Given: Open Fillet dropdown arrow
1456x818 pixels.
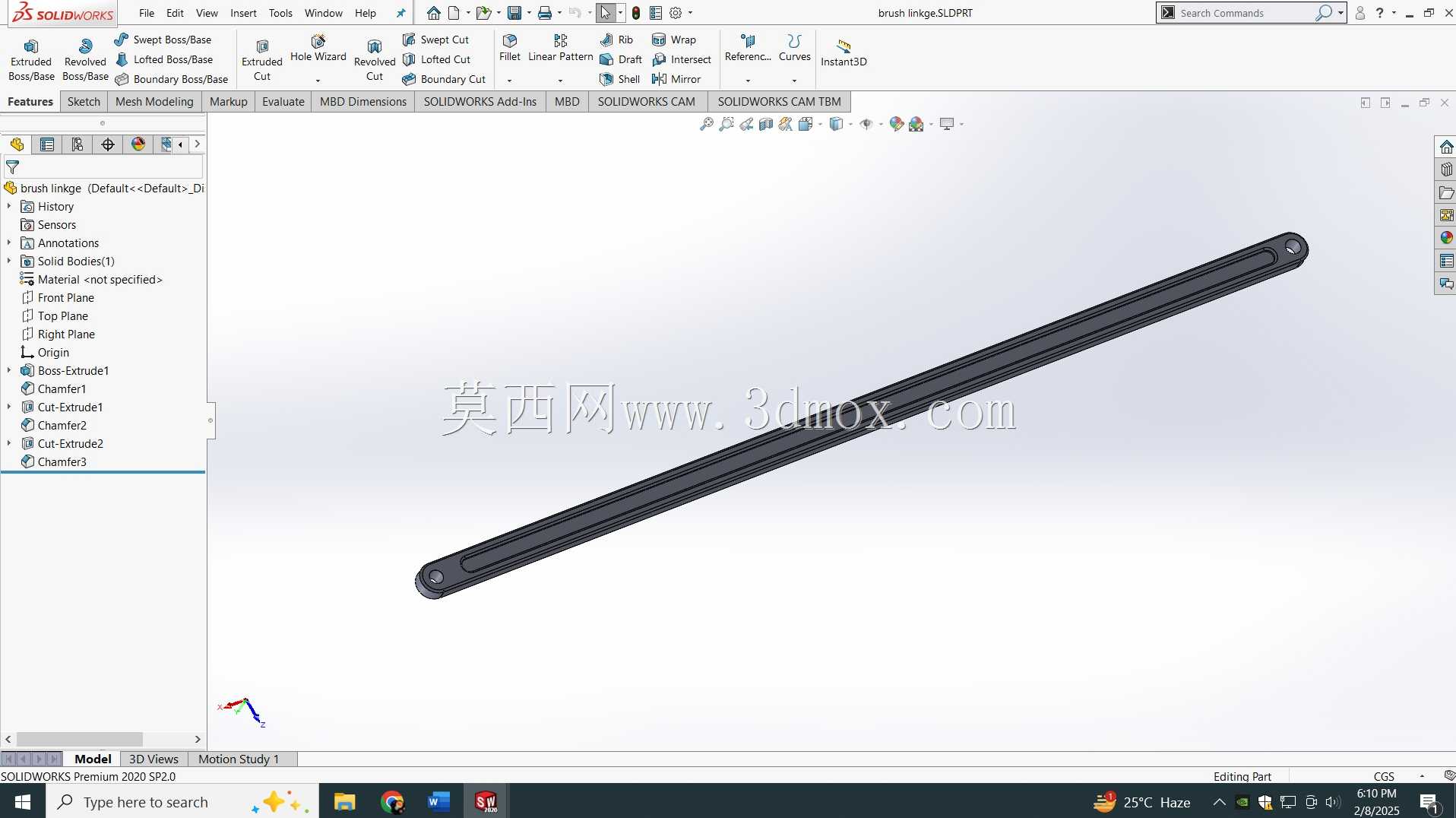Looking at the screenshot, I should click(510, 81).
